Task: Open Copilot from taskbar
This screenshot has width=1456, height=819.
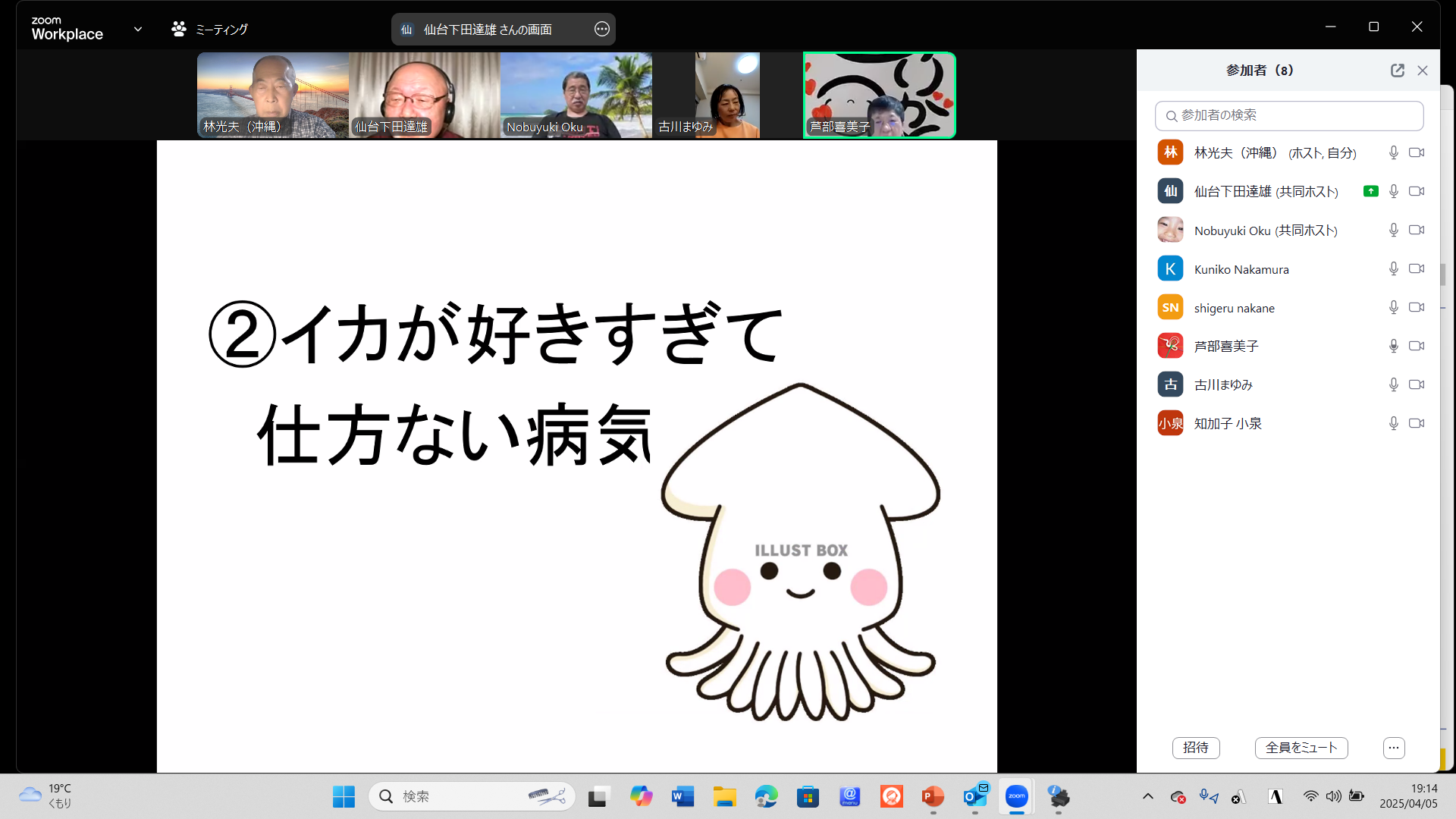Action: pyautogui.click(x=641, y=796)
